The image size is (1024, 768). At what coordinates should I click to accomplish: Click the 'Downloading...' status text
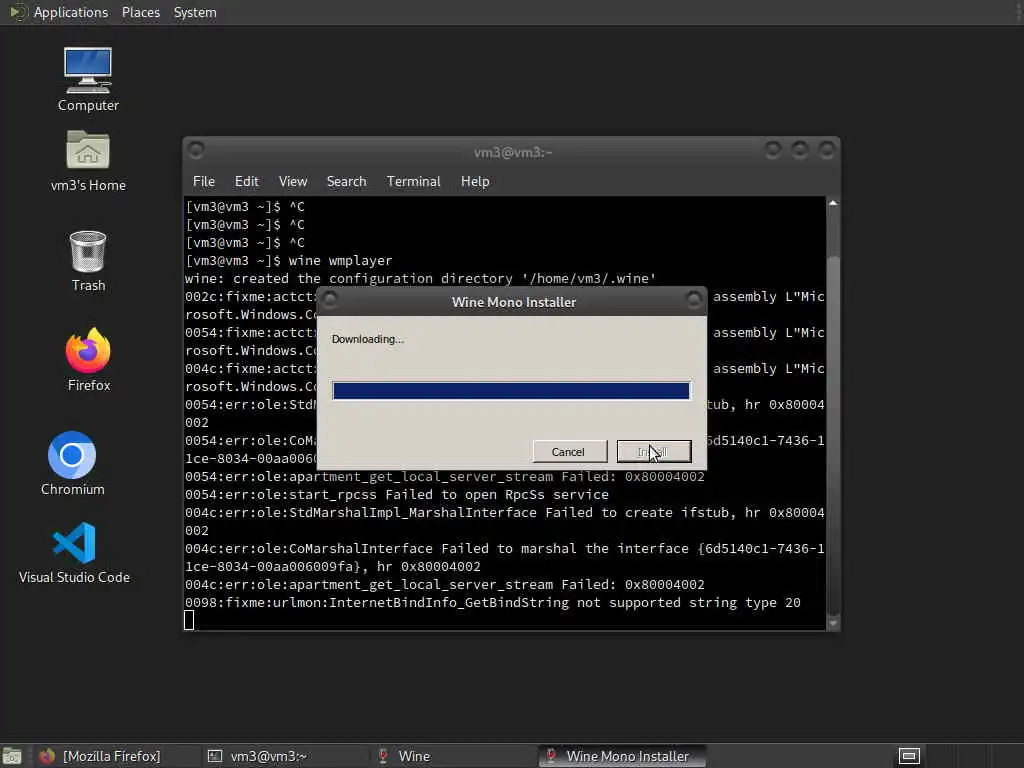point(368,339)
